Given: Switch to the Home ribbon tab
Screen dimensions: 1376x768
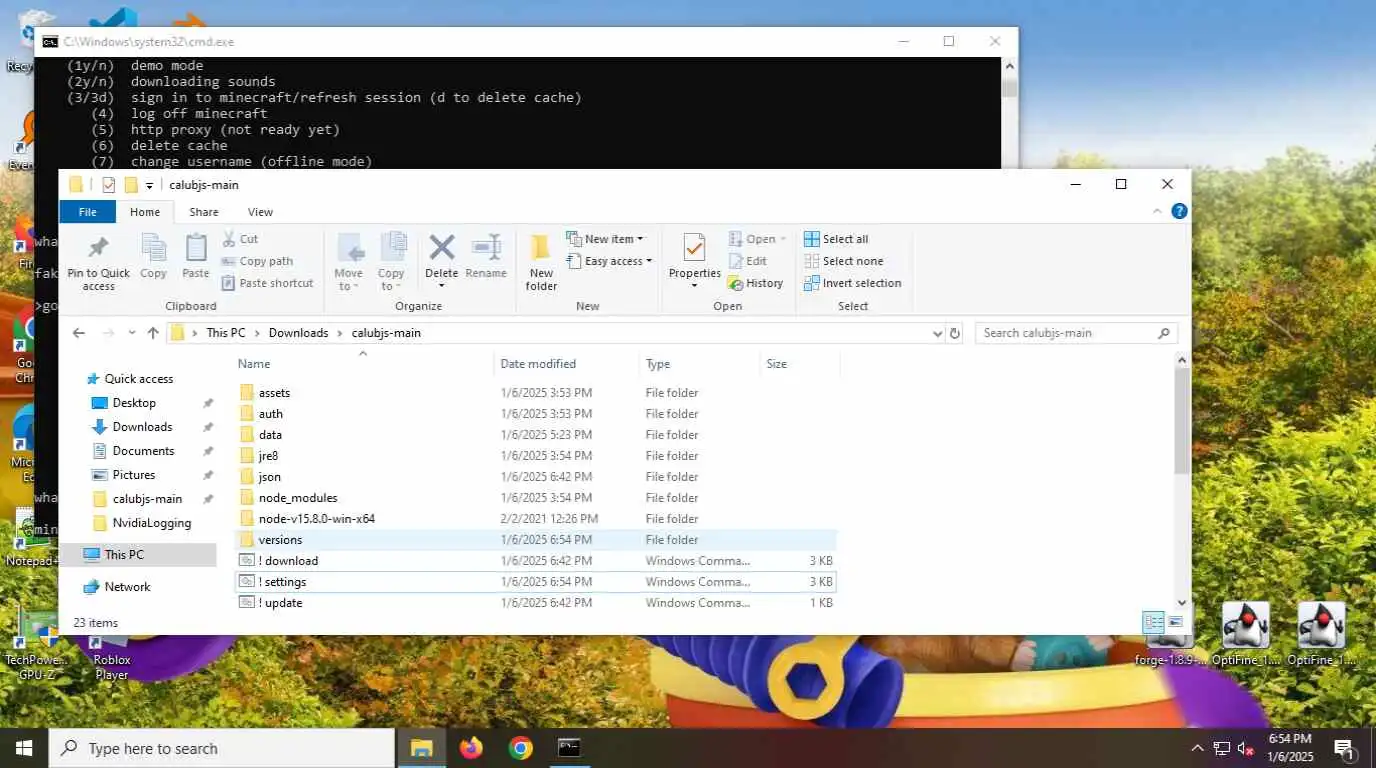Looking at the screenshot, I should (x=145, y=211).
